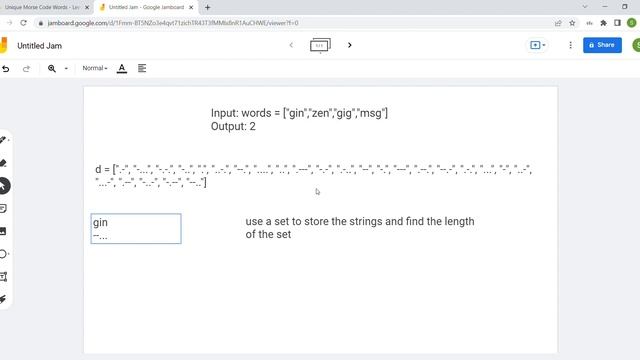
Task: Bookmark this page with the star
Action: 572,23
